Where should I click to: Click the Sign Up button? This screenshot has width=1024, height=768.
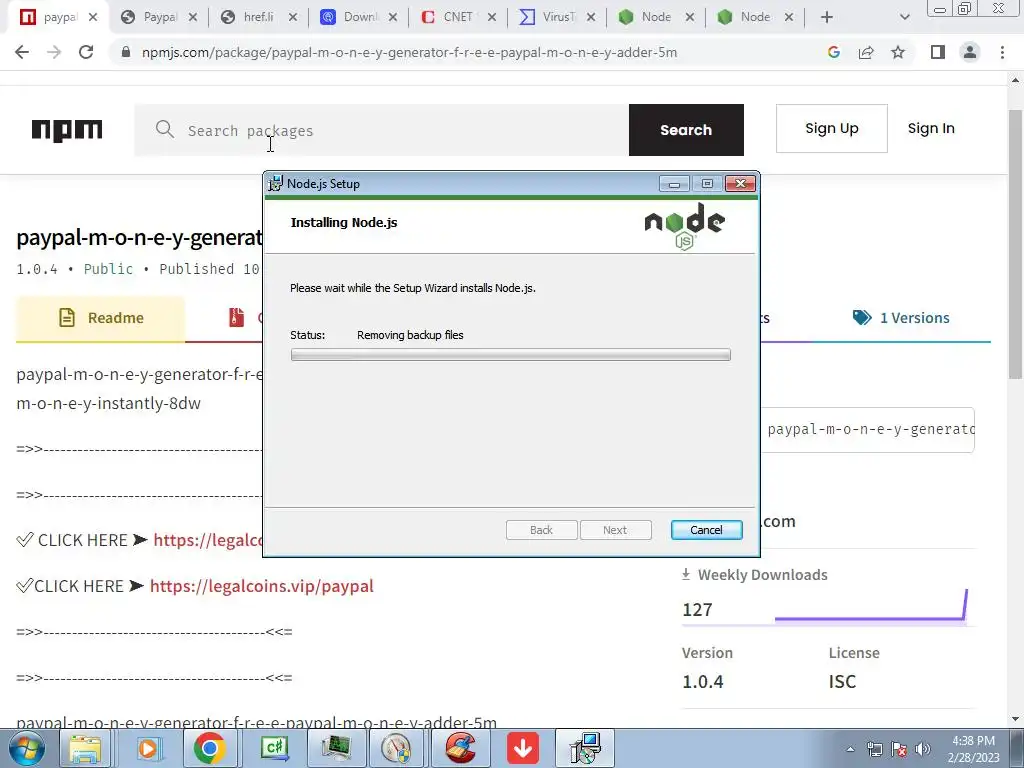pyautogui.click(x=831, y=129)
